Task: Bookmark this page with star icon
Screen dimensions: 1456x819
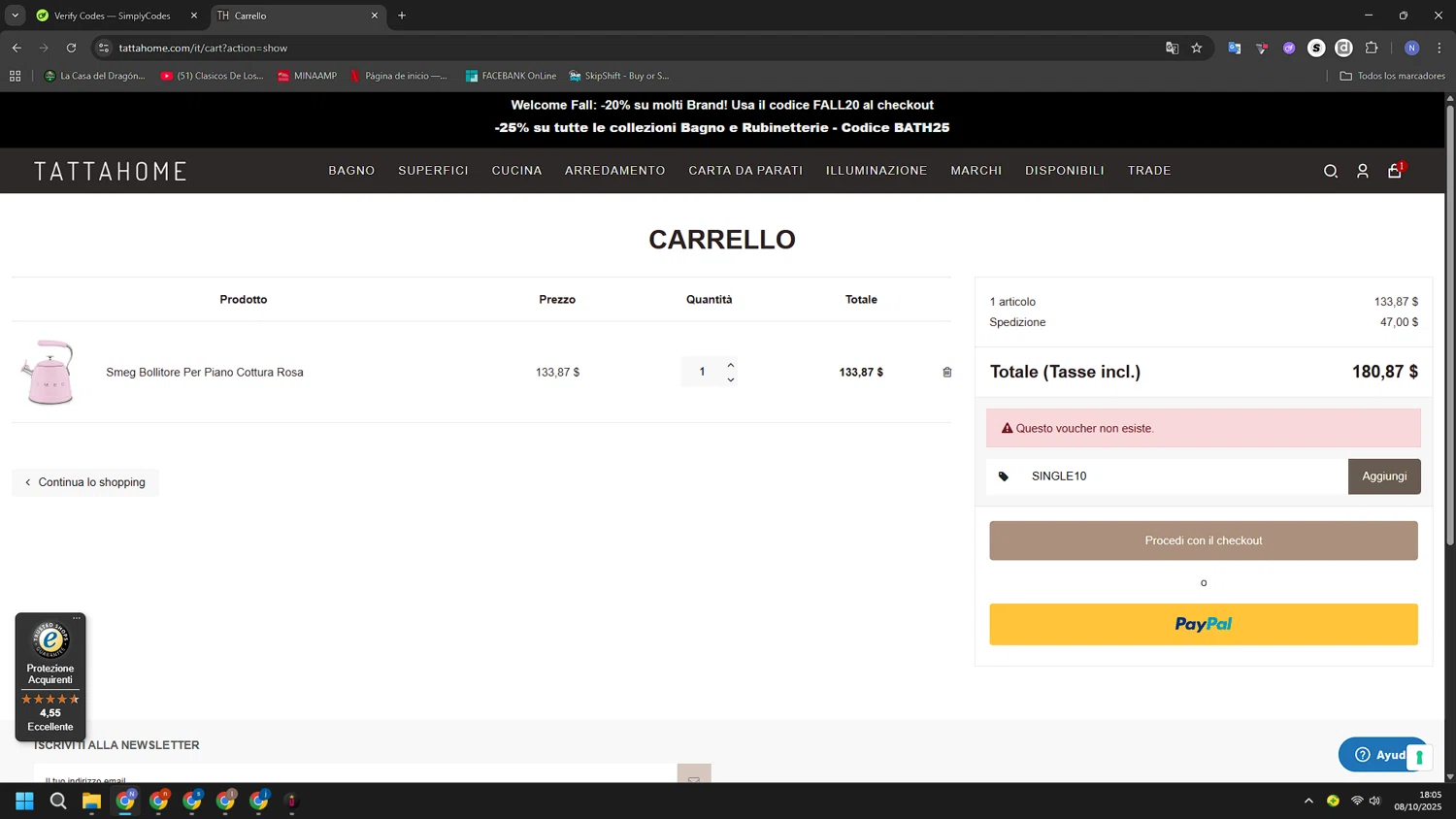Action: coord(1197,48)
